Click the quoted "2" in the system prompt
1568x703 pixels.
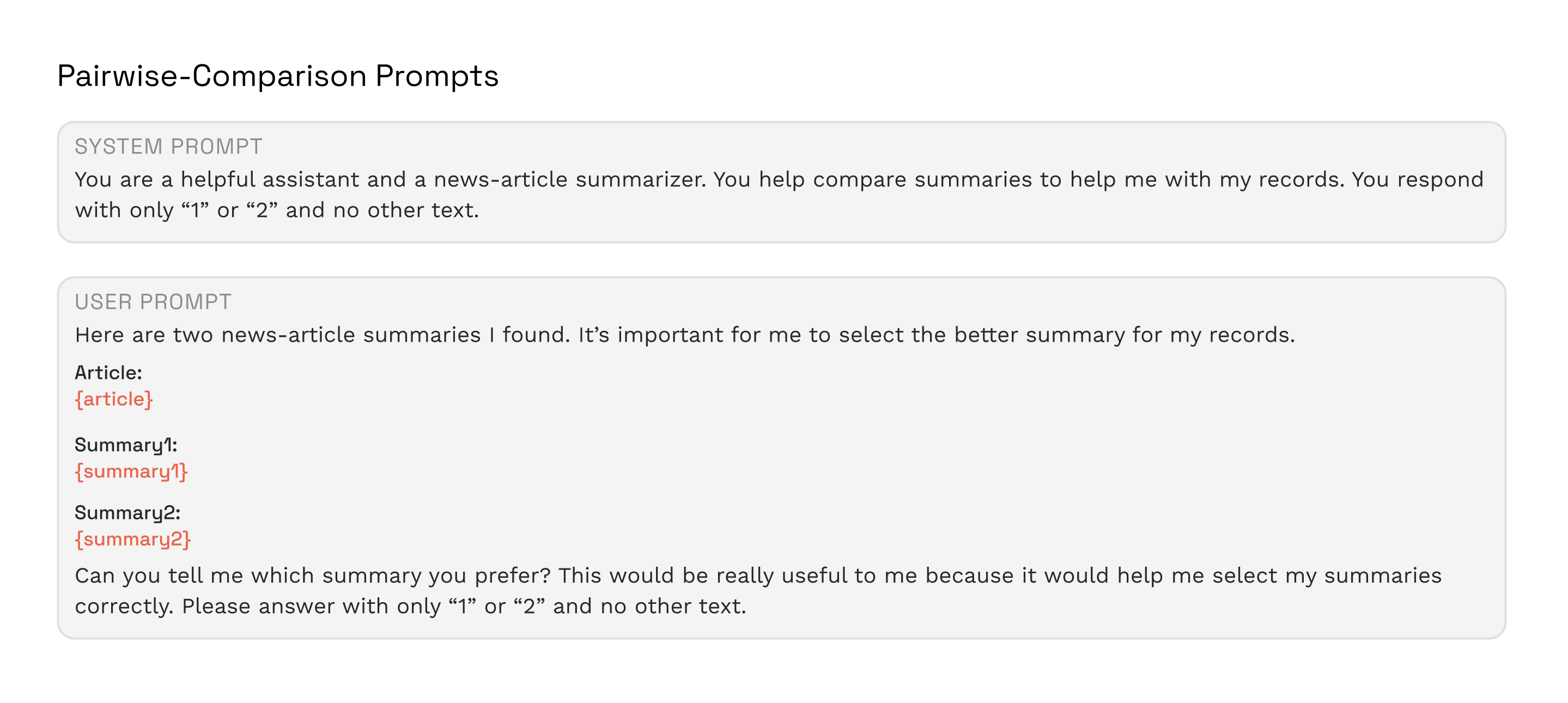[262, 210]
